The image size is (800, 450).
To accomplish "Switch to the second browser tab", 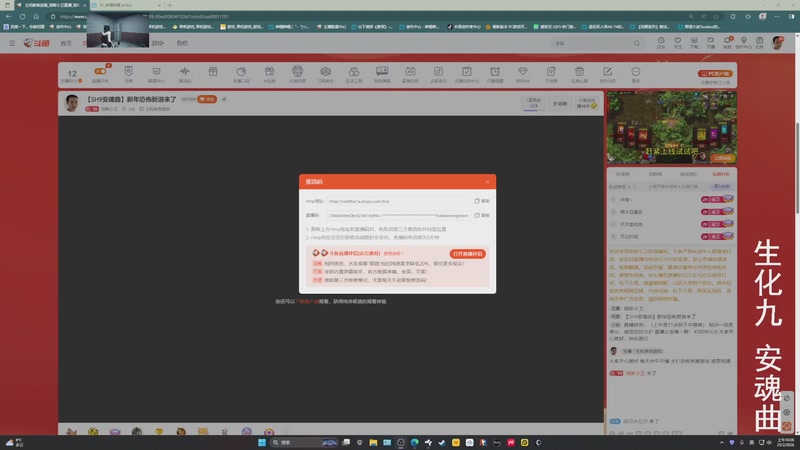I will (x=127, y=5).
